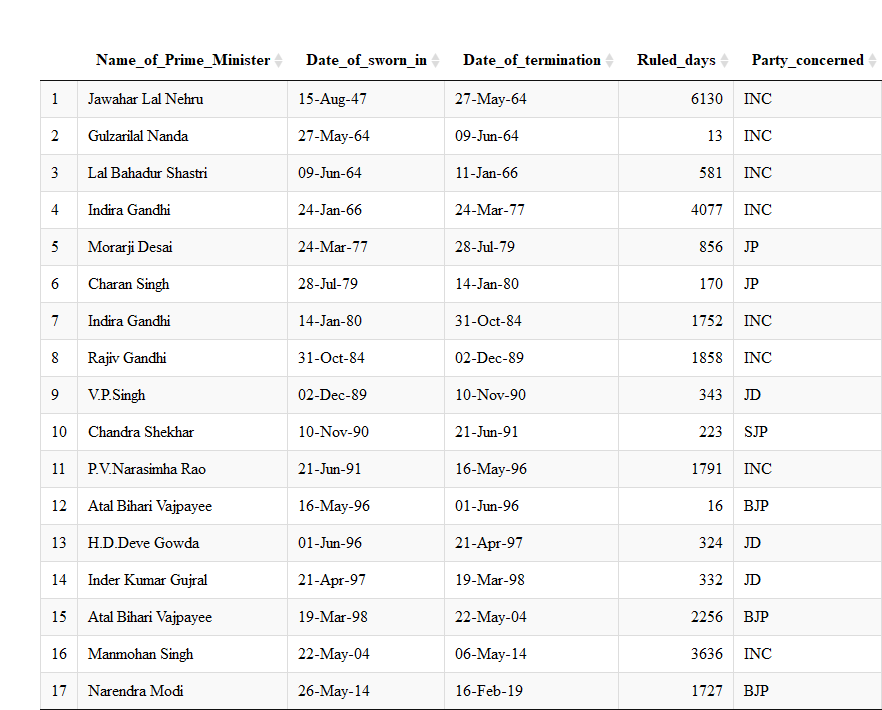
Task: Click sort arrows beside Name_of_Prime_Minister header
Action: pos(279,61)
